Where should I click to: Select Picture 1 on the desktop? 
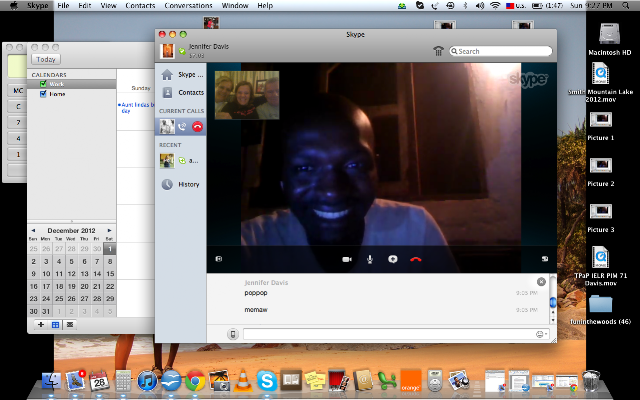click(x=600, y=126)
